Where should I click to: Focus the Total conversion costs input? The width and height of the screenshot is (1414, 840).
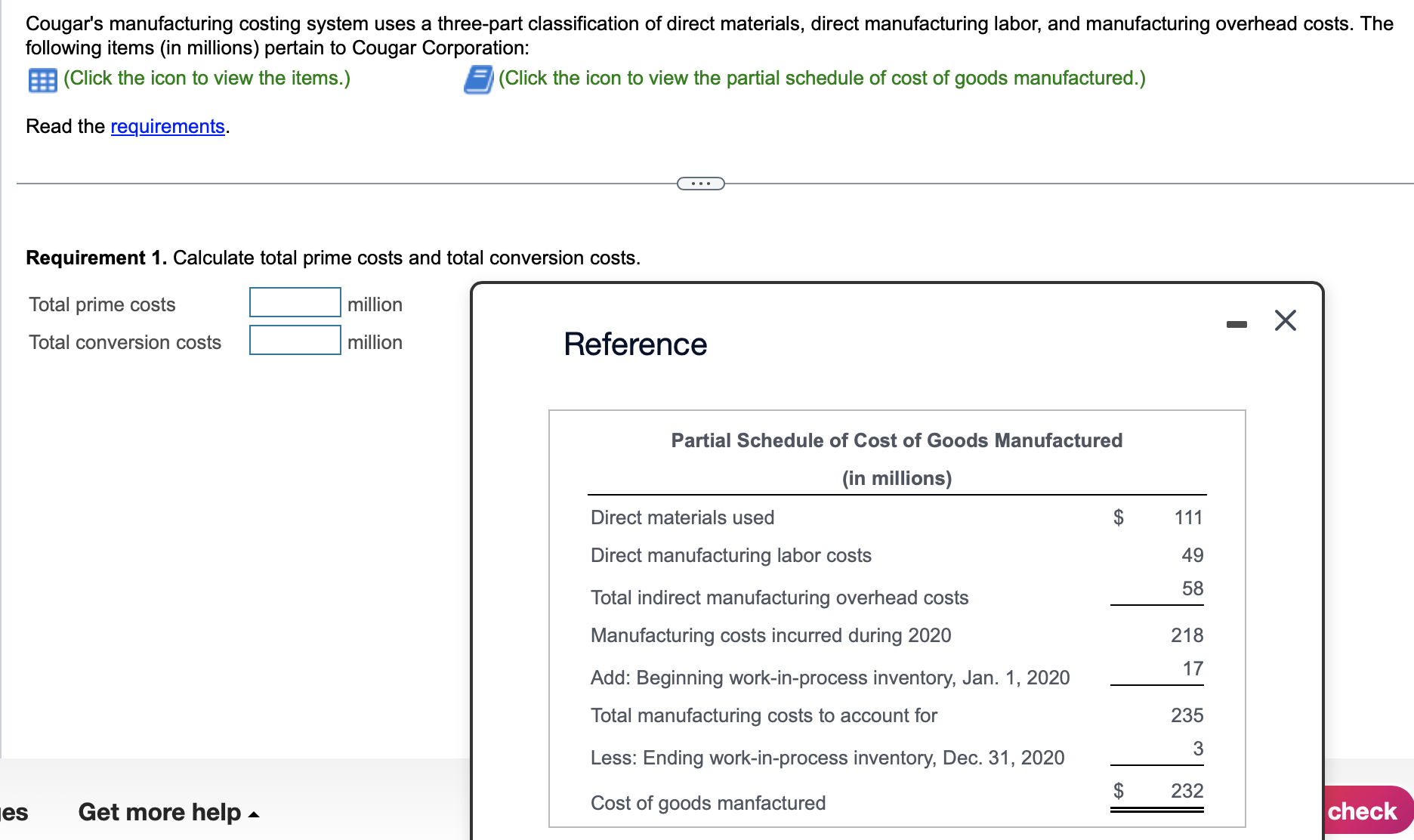[295, 340]
